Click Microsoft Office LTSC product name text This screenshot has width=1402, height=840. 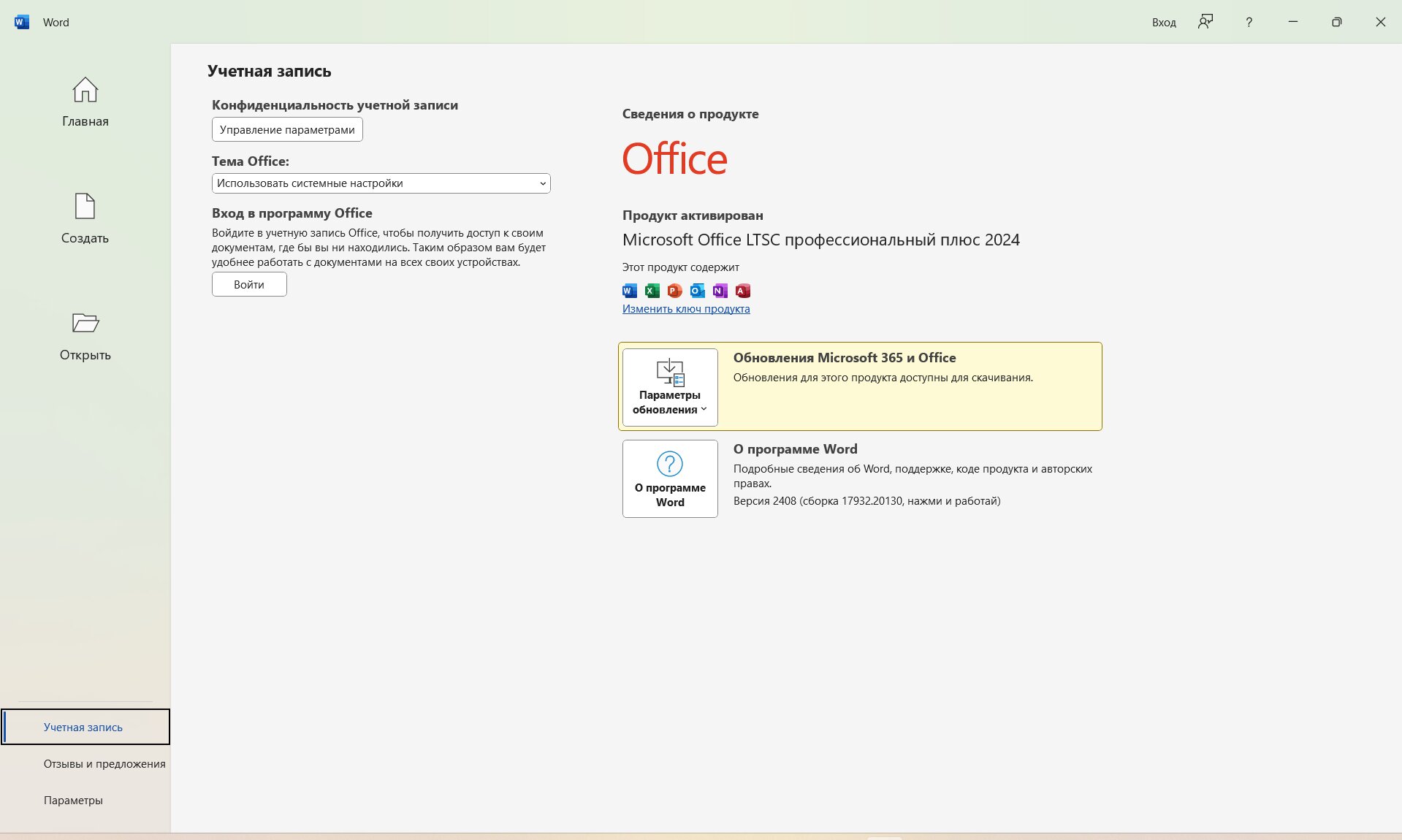821,240
